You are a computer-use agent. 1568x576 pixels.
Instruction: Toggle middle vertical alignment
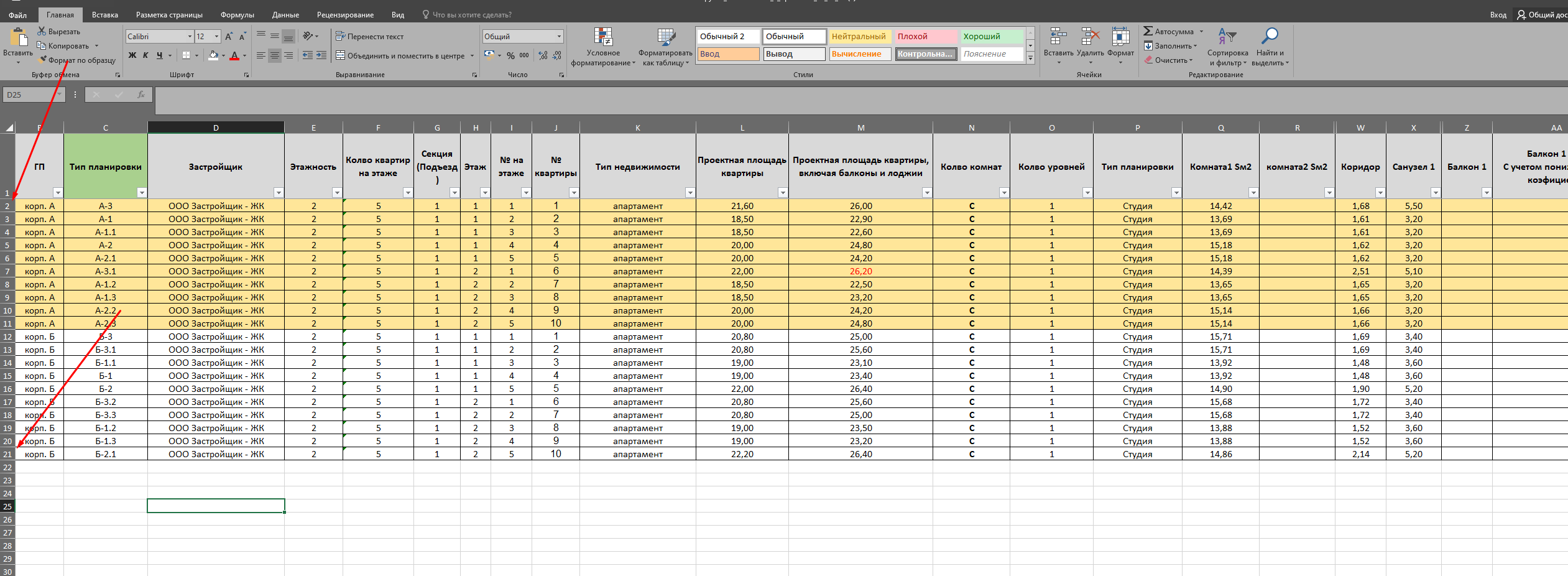[275, 36]
